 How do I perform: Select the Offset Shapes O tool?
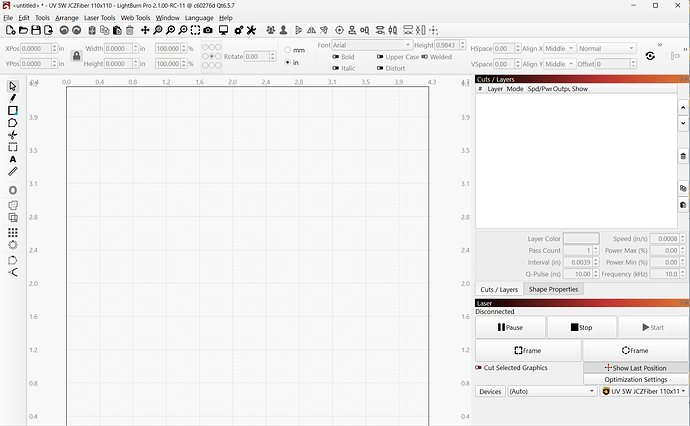click(x=13, y=190)
